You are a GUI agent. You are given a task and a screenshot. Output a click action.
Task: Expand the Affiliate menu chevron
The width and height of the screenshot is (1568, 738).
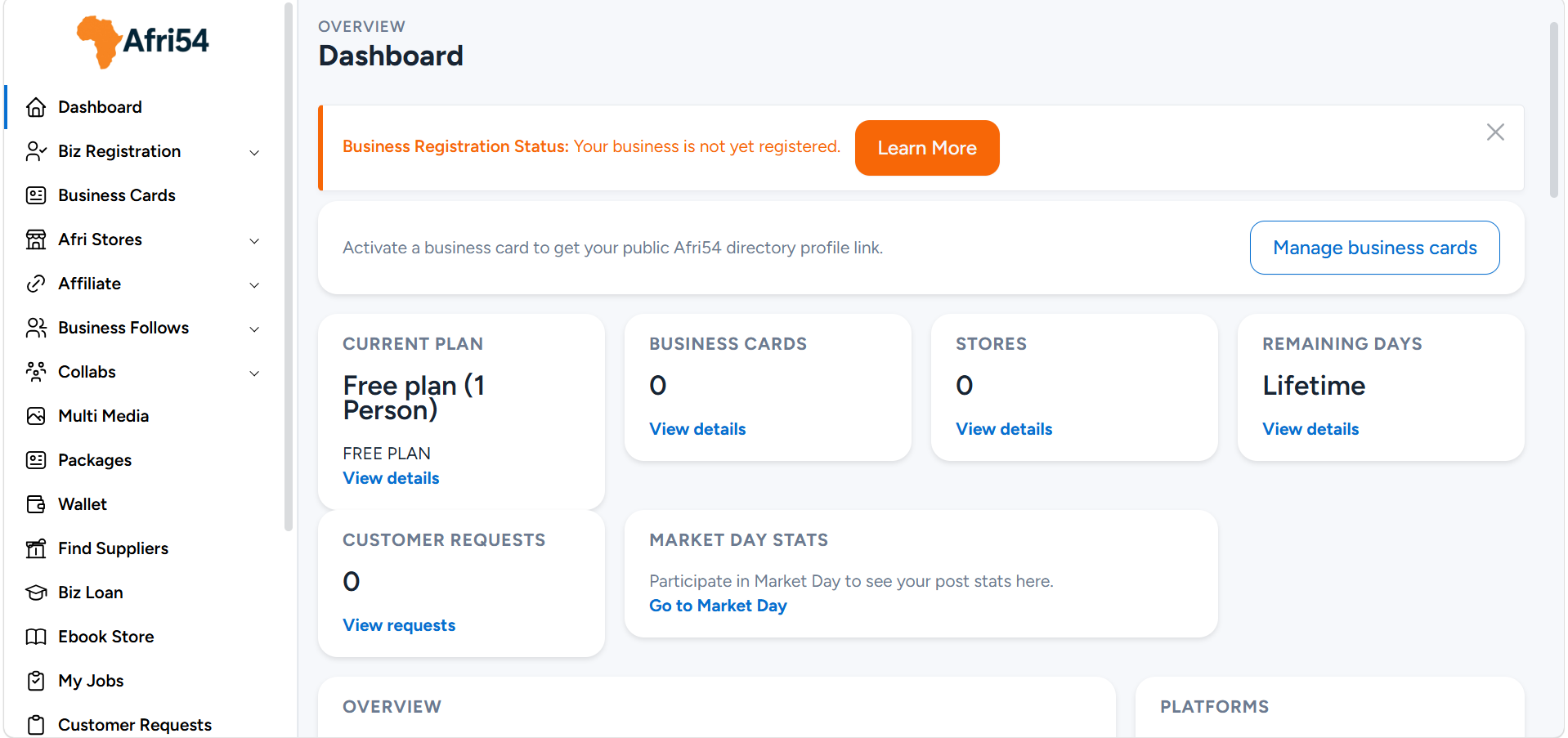(254, 285)
